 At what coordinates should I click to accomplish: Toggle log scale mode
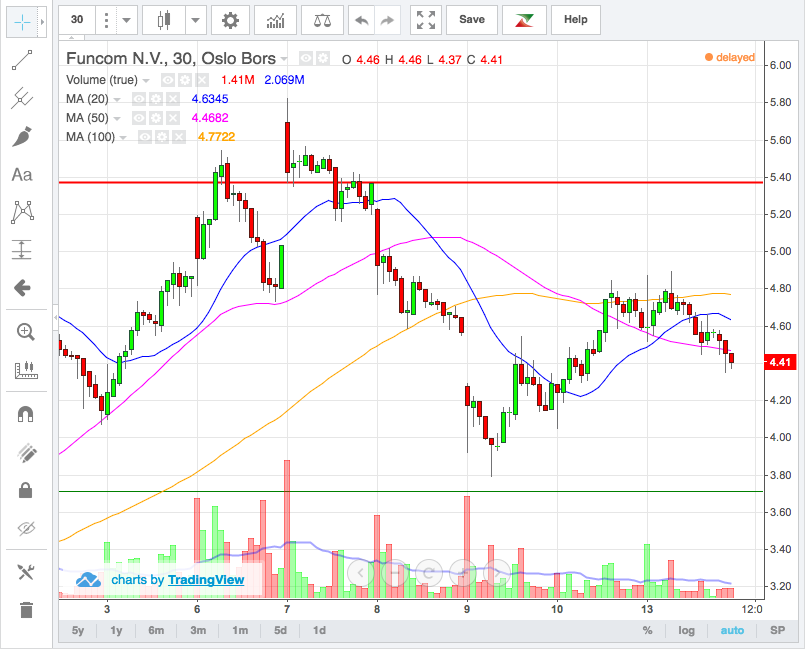[686, 630]
